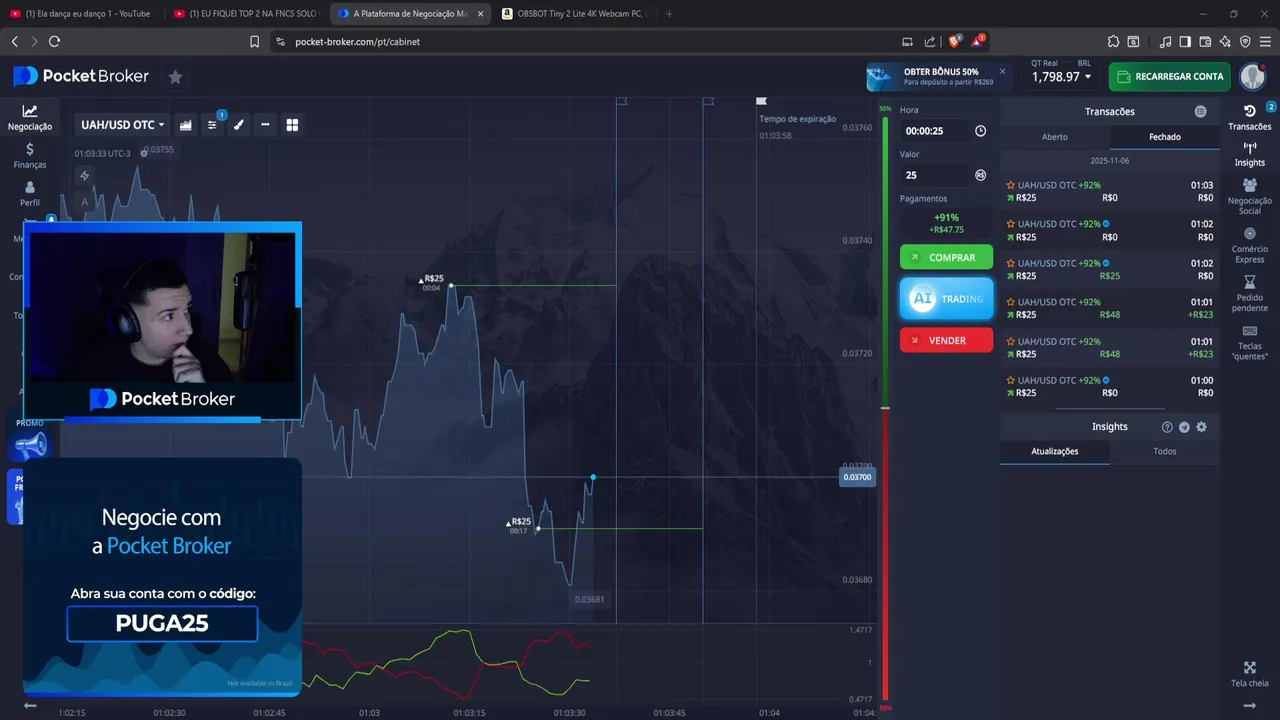The width and height of the screenshot is (1280, 720).
Task: Select 01:00 UAH/USD OTC closed trade
Action: 1110,386
